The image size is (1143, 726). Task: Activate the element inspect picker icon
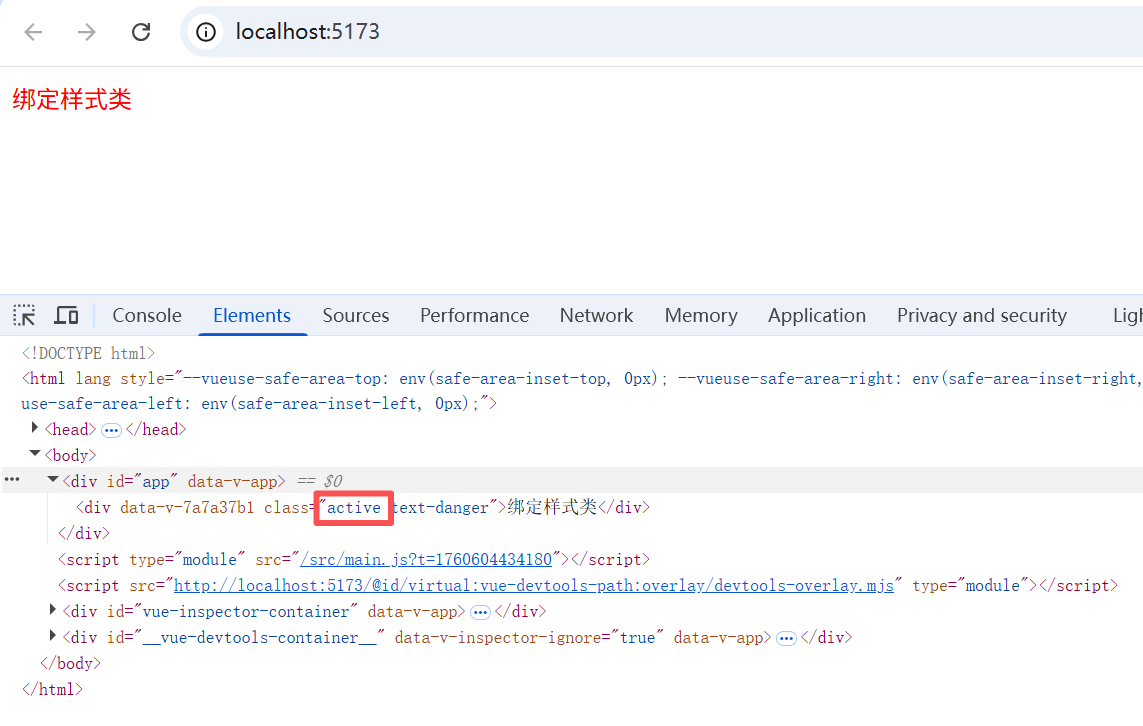[24, 315]
